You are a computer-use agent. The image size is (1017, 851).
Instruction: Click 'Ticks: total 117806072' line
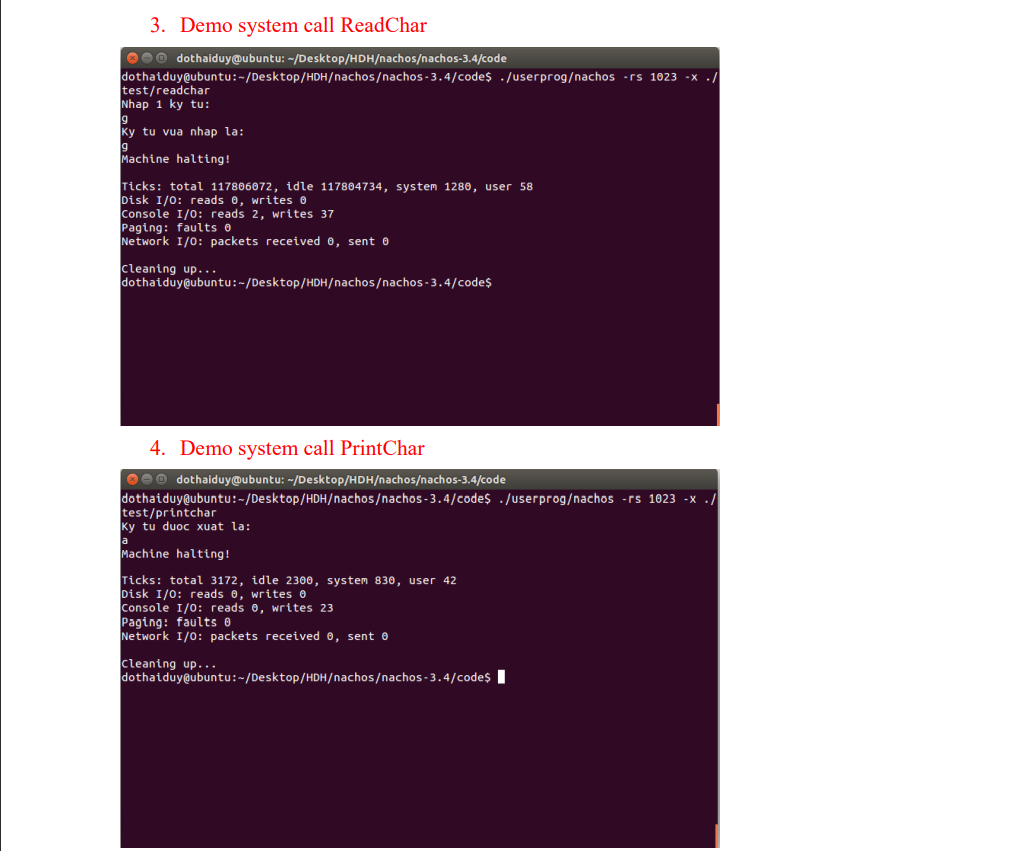pos(327,187)
